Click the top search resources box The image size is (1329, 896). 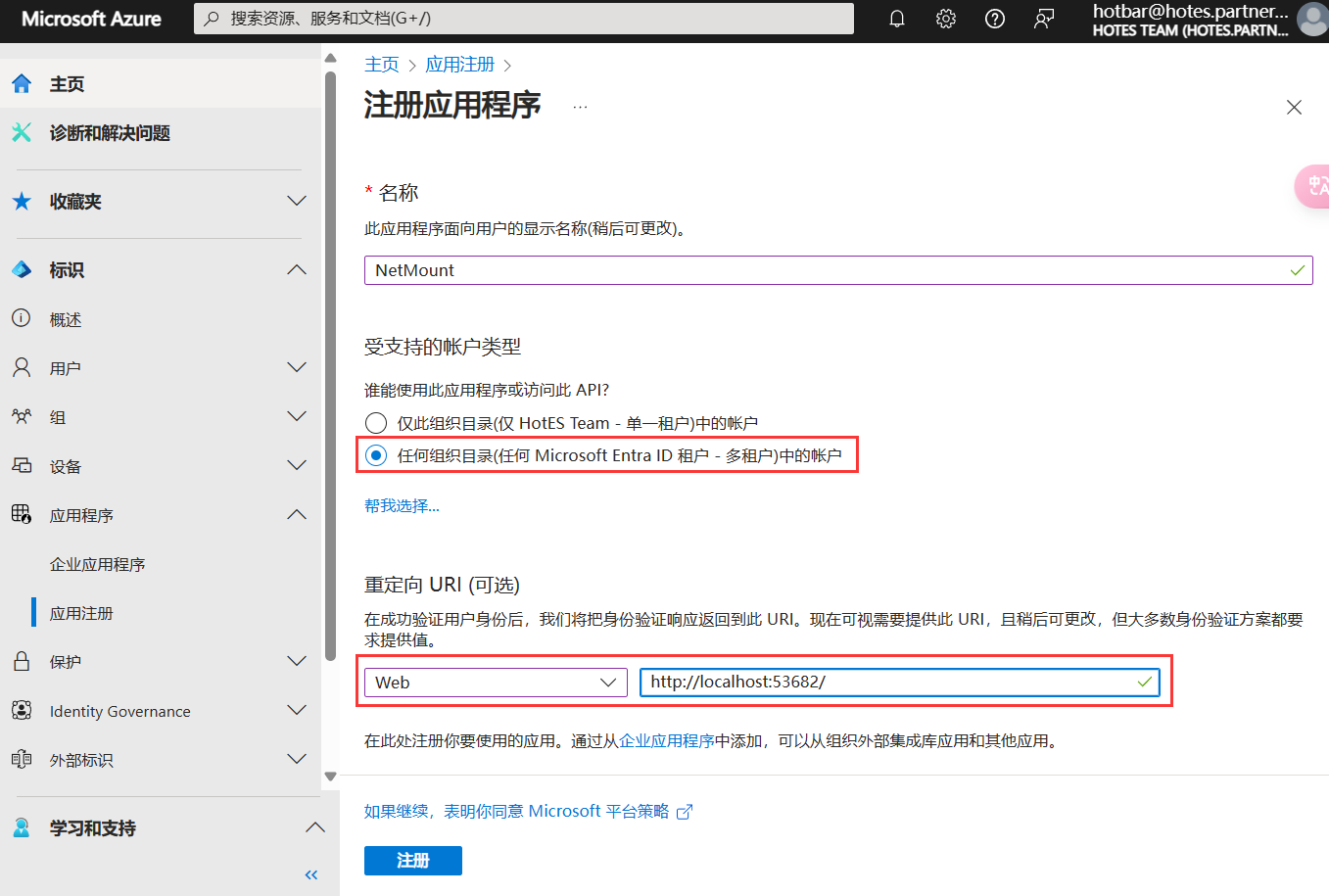point(524,19)
